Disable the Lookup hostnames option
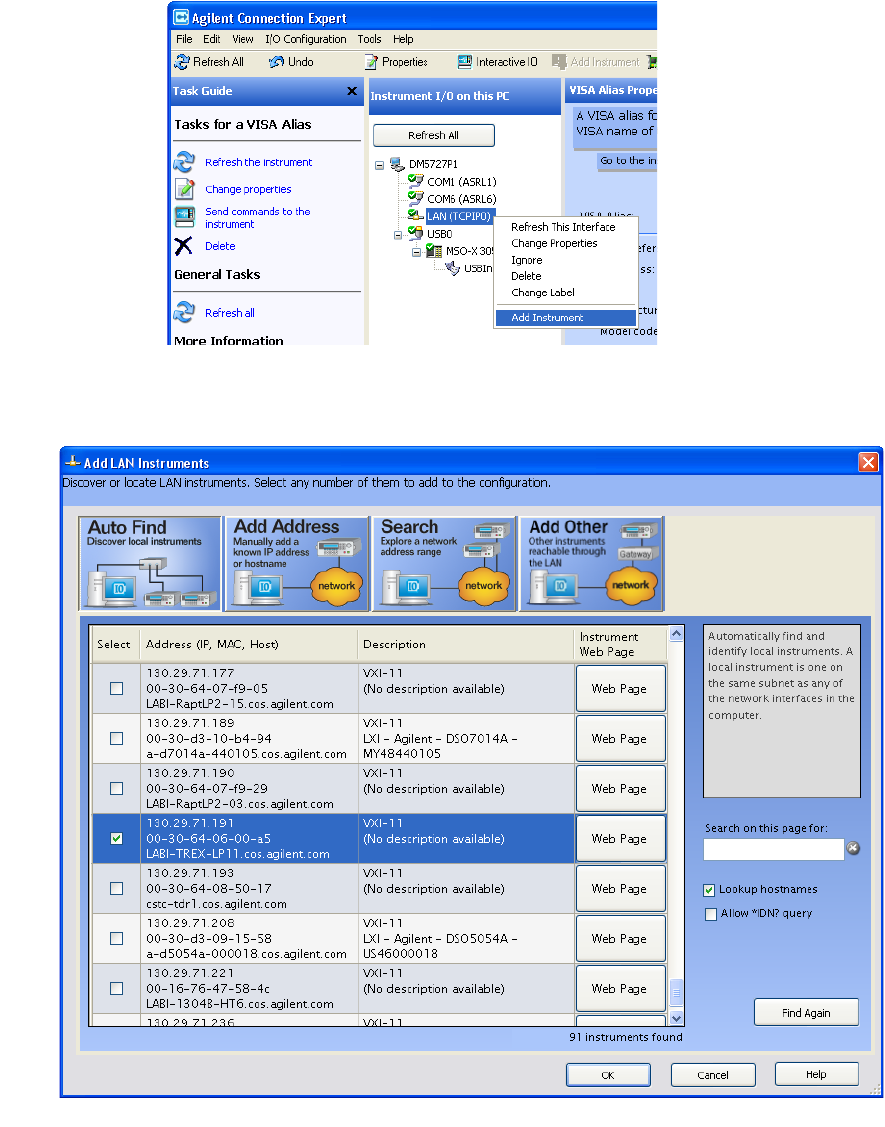The width and height of the screenshot is (885, 1127). [710, 890]
